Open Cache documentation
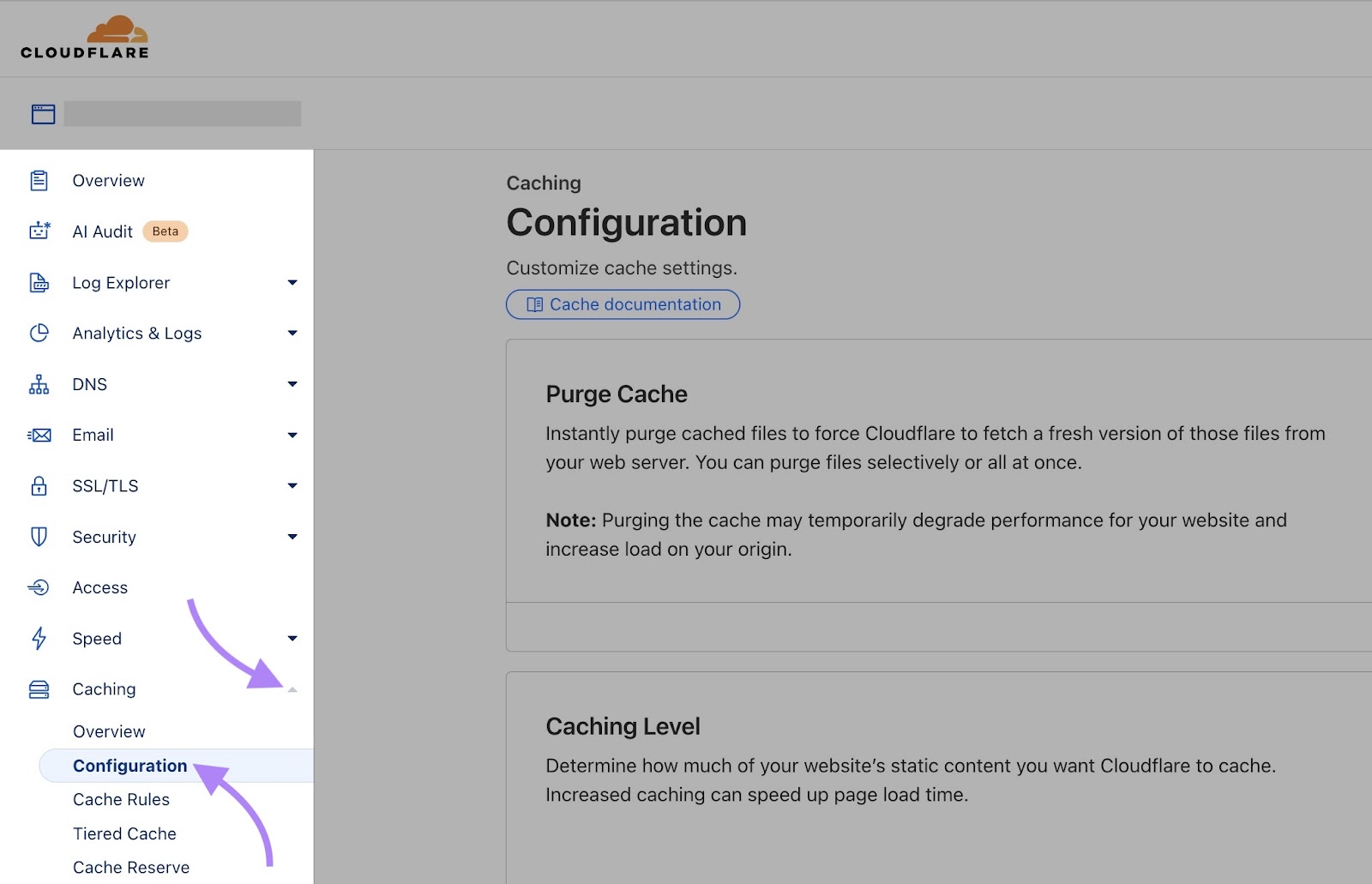1372x884 pixels. pos(623,304)
